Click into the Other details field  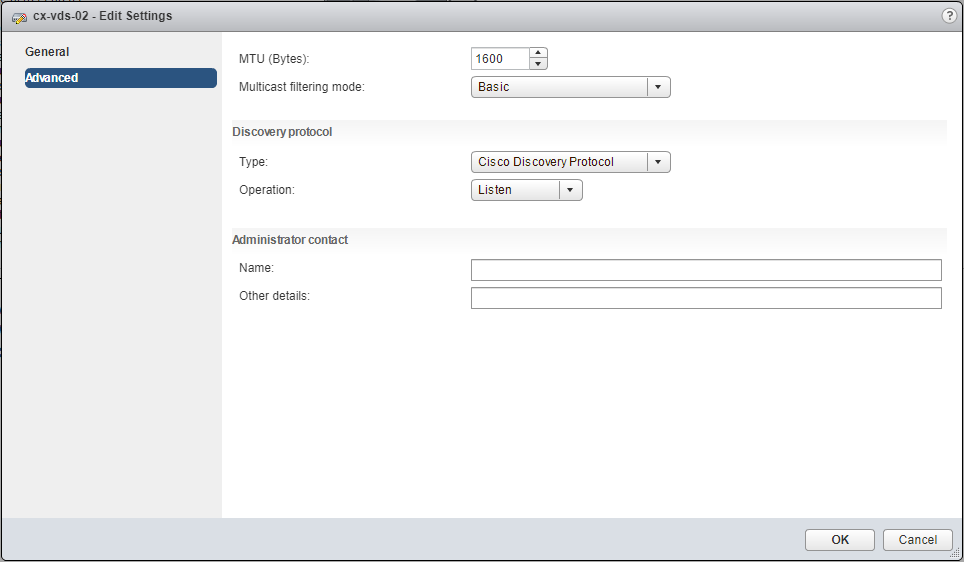pos(706,298)
